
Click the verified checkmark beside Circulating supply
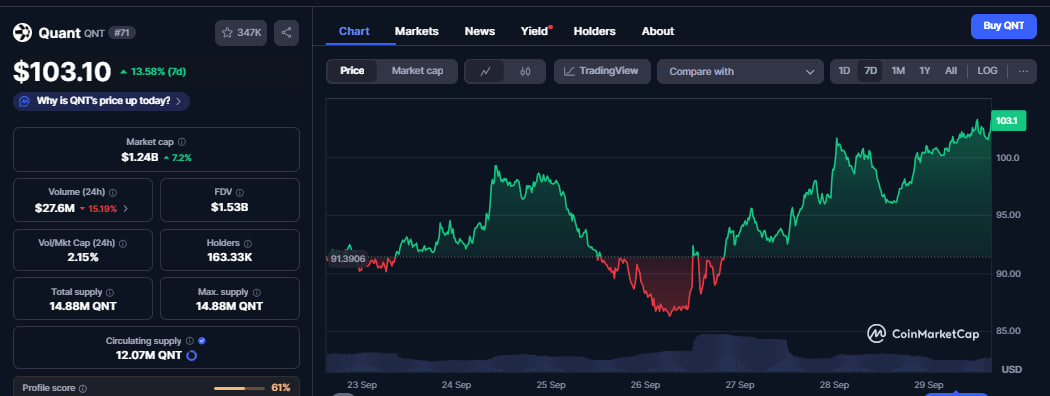coord(202,341)
